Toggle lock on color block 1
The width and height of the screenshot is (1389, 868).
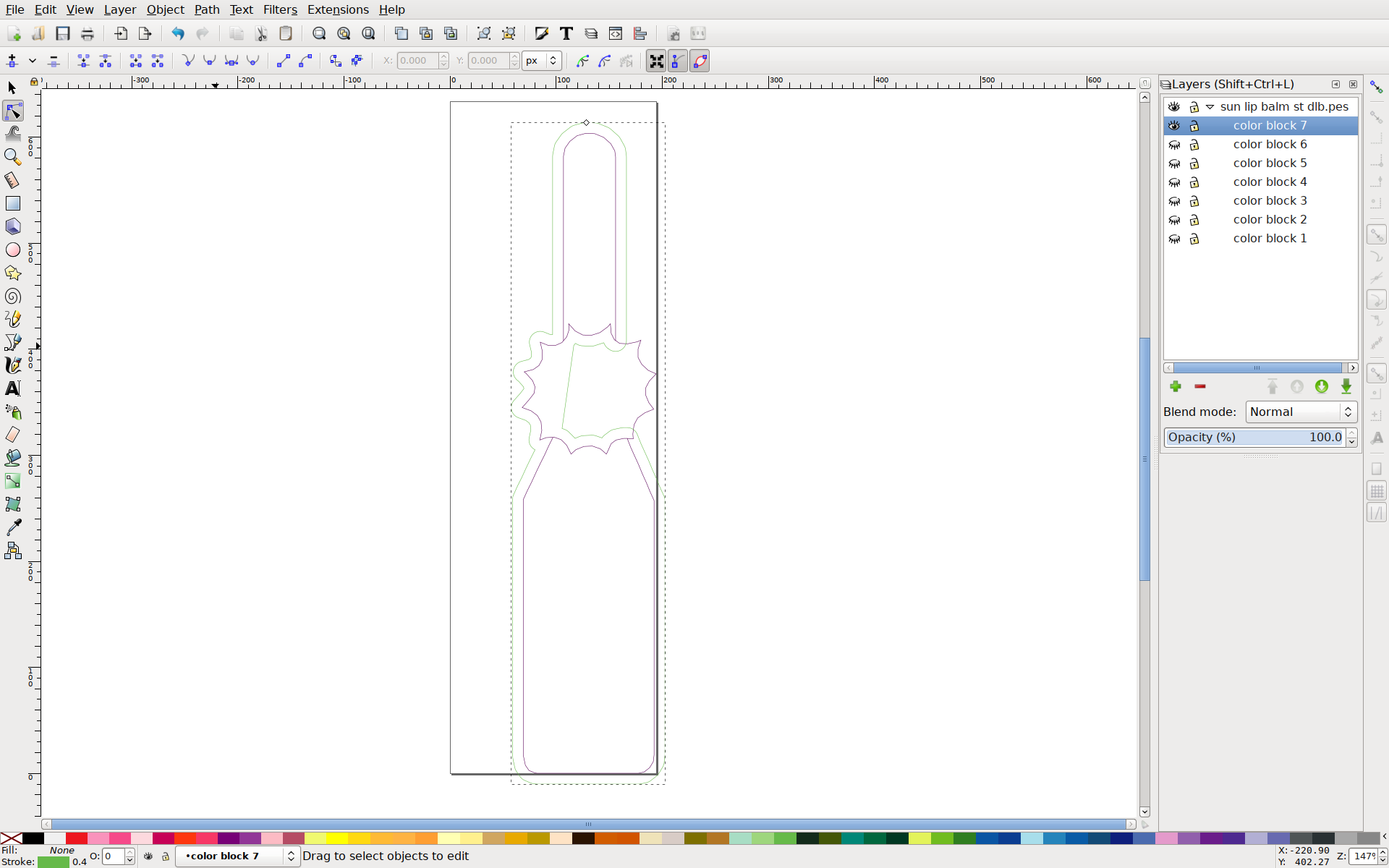click(1194, 239)
